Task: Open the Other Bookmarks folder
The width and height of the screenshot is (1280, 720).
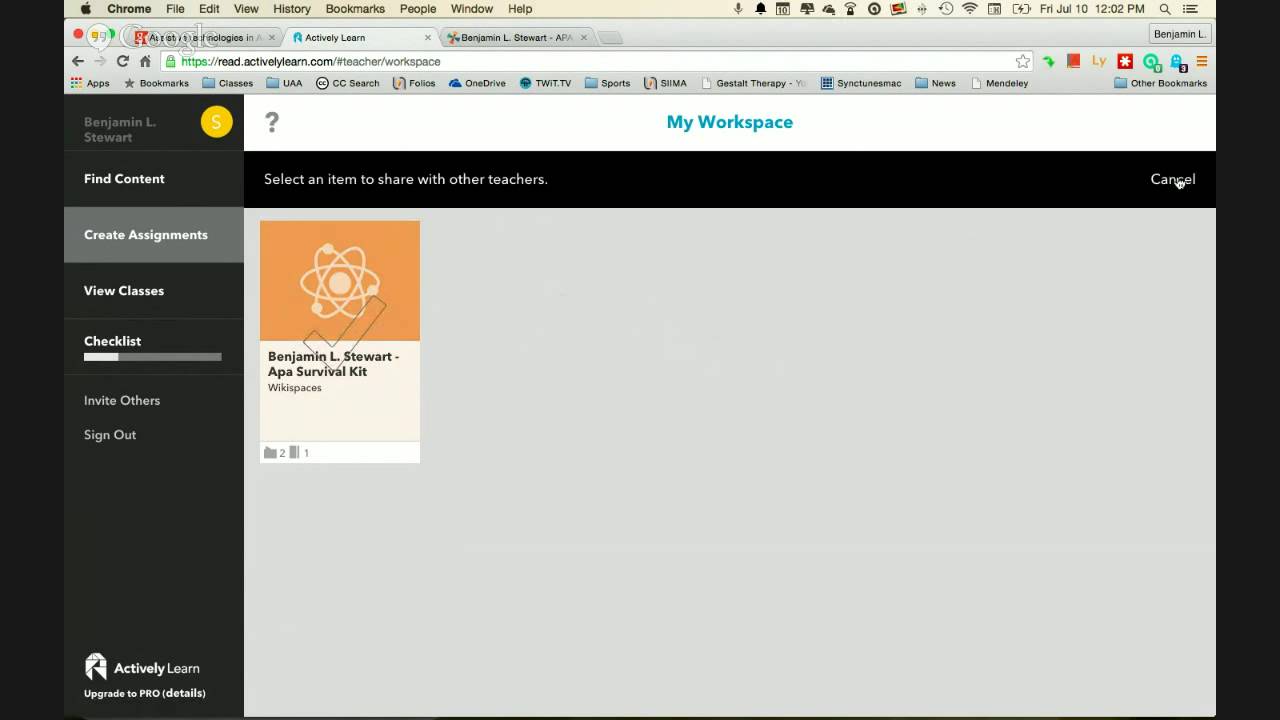Action: [x=1160, y=83]
